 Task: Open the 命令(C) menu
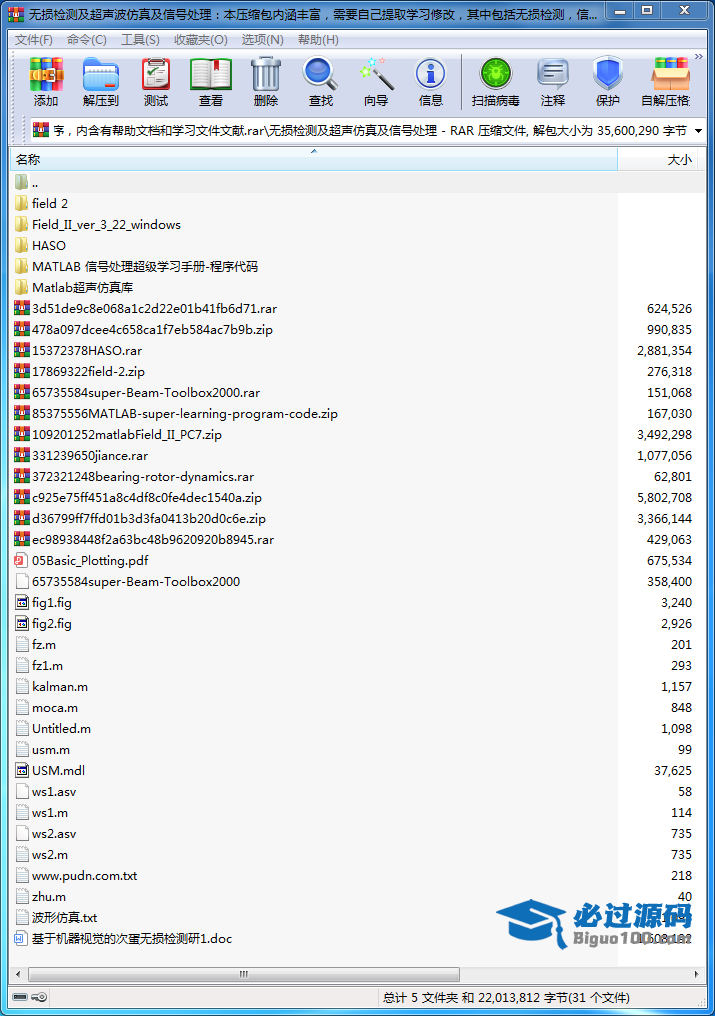coord(87,40)
